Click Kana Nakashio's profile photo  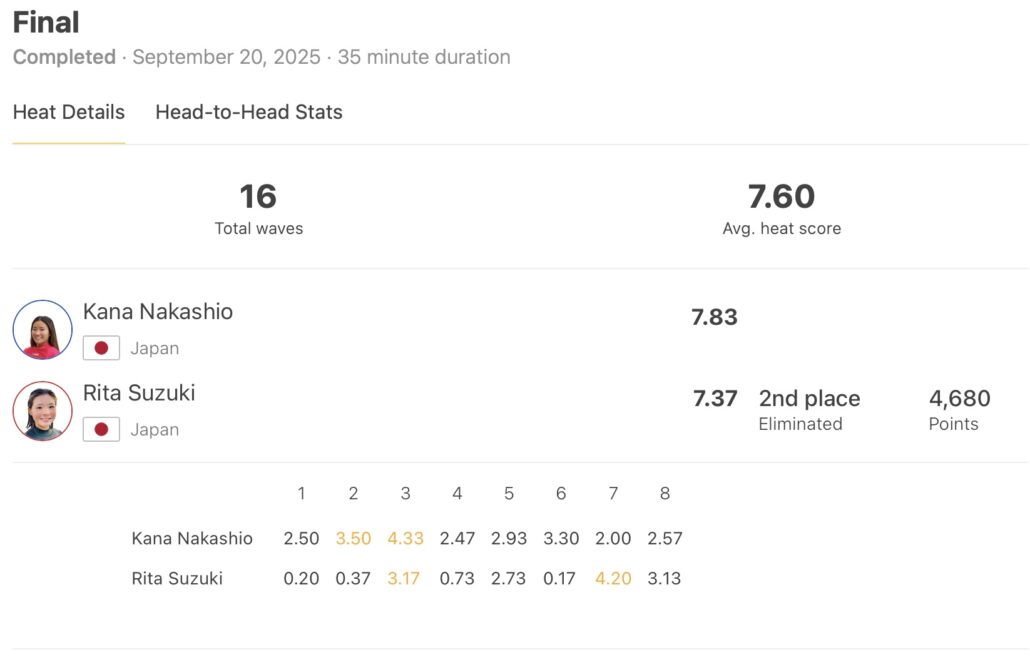point(43,330)
